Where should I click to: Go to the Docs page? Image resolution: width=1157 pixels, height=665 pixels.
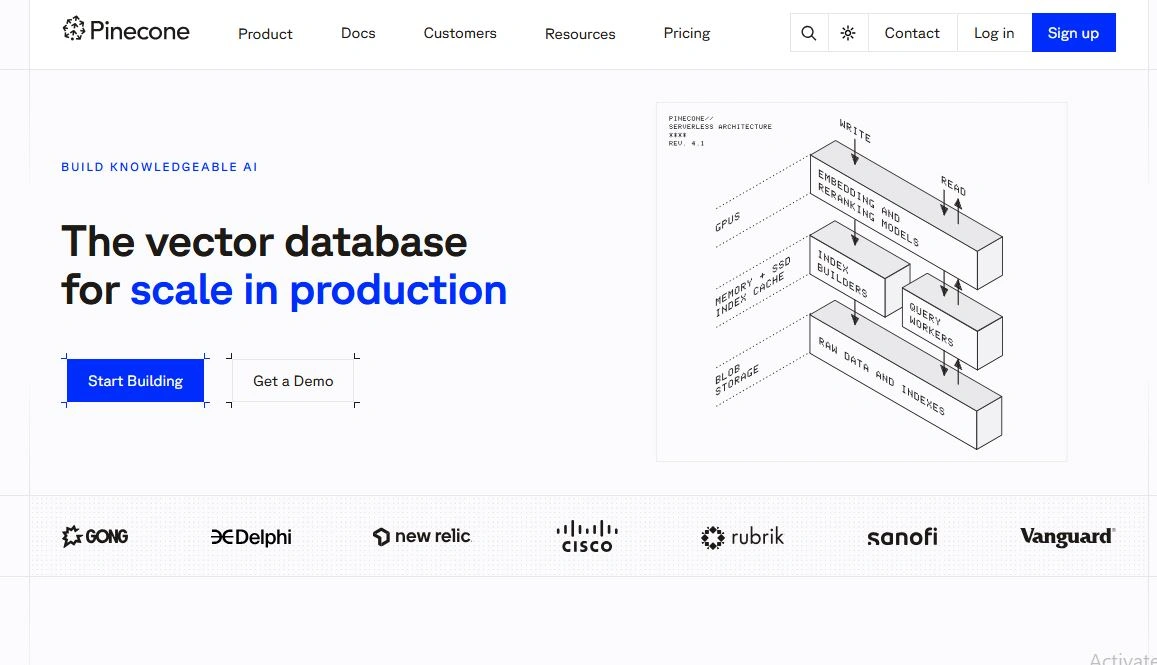358,33
